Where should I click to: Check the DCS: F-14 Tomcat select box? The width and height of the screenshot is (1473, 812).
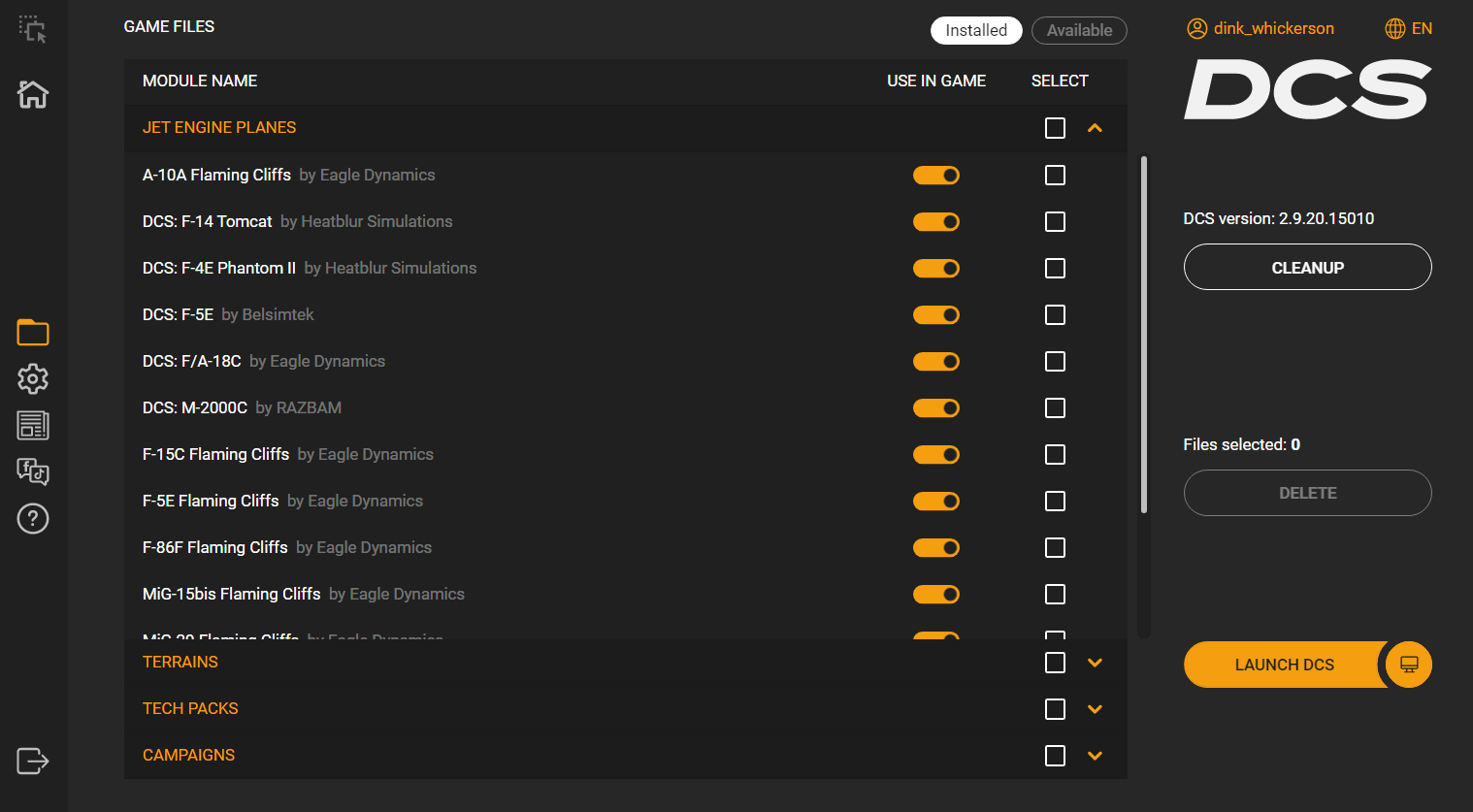[x=1055, y=221]
